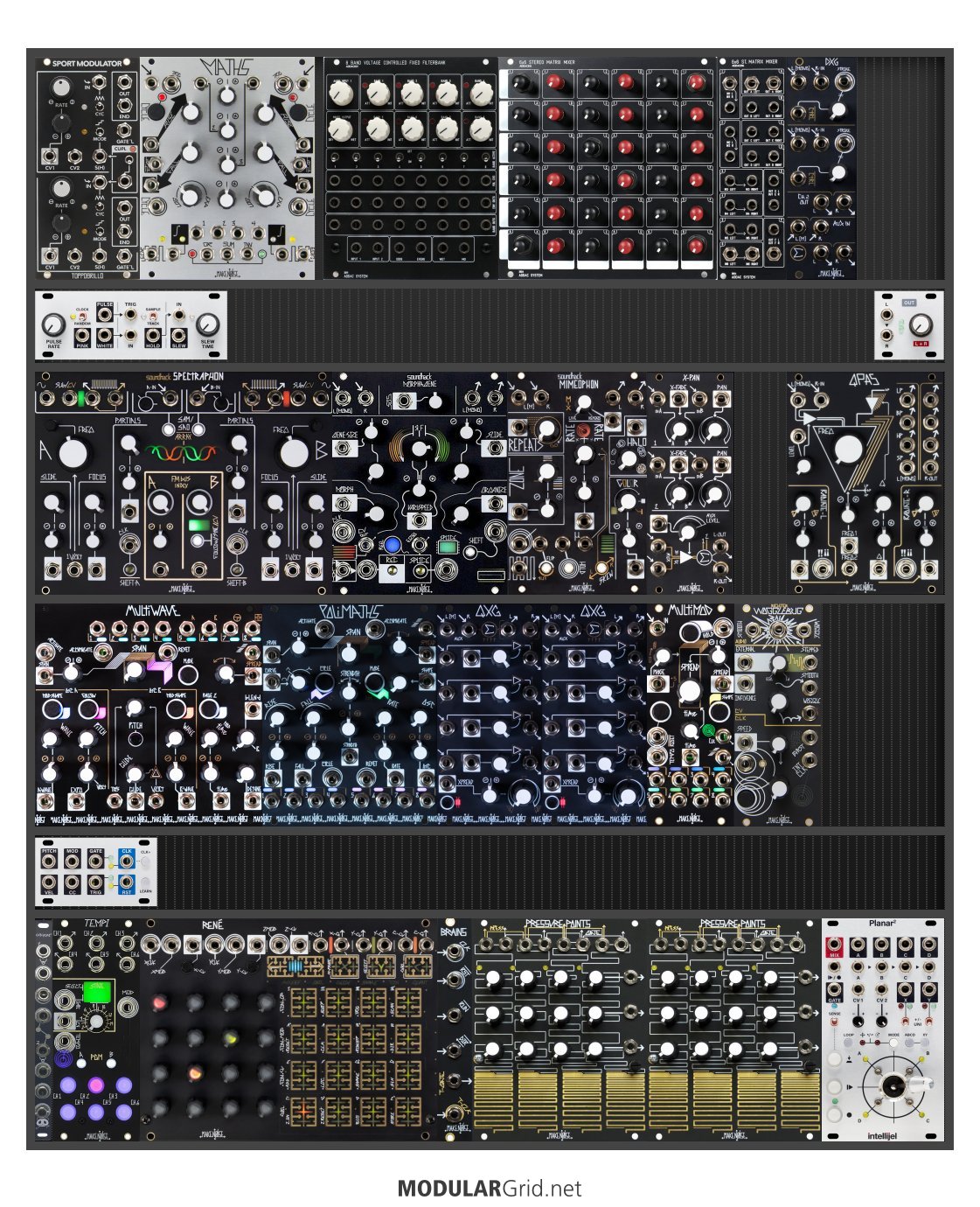The height and width of the screenshot is (1207, 980).
Task: Select the Intellijel Planar 2 module
Action: [883, 1029]
